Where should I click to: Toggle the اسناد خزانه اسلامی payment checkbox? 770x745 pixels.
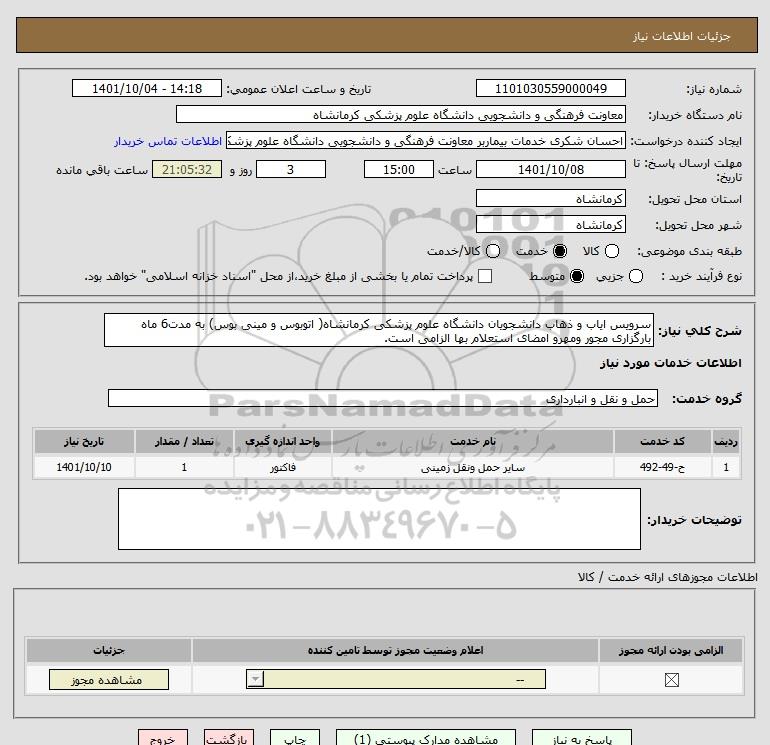[x=485, y=276]
